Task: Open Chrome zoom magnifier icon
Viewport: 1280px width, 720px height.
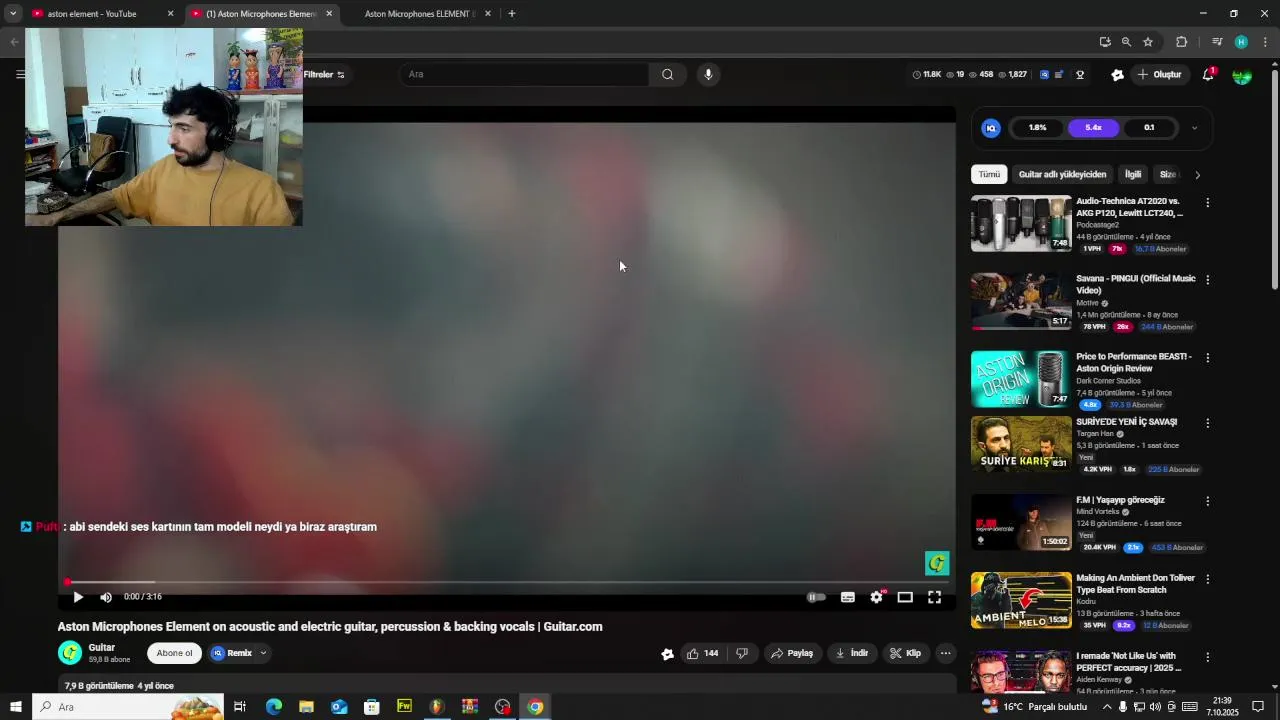Action: point(1126,42)
